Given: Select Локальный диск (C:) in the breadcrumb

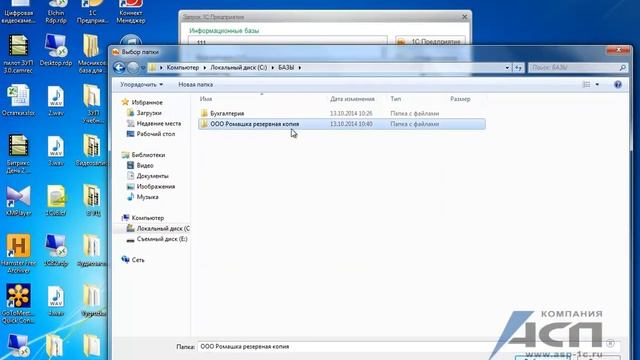Looking at the screenshot, I should click(x=238, y=68).
